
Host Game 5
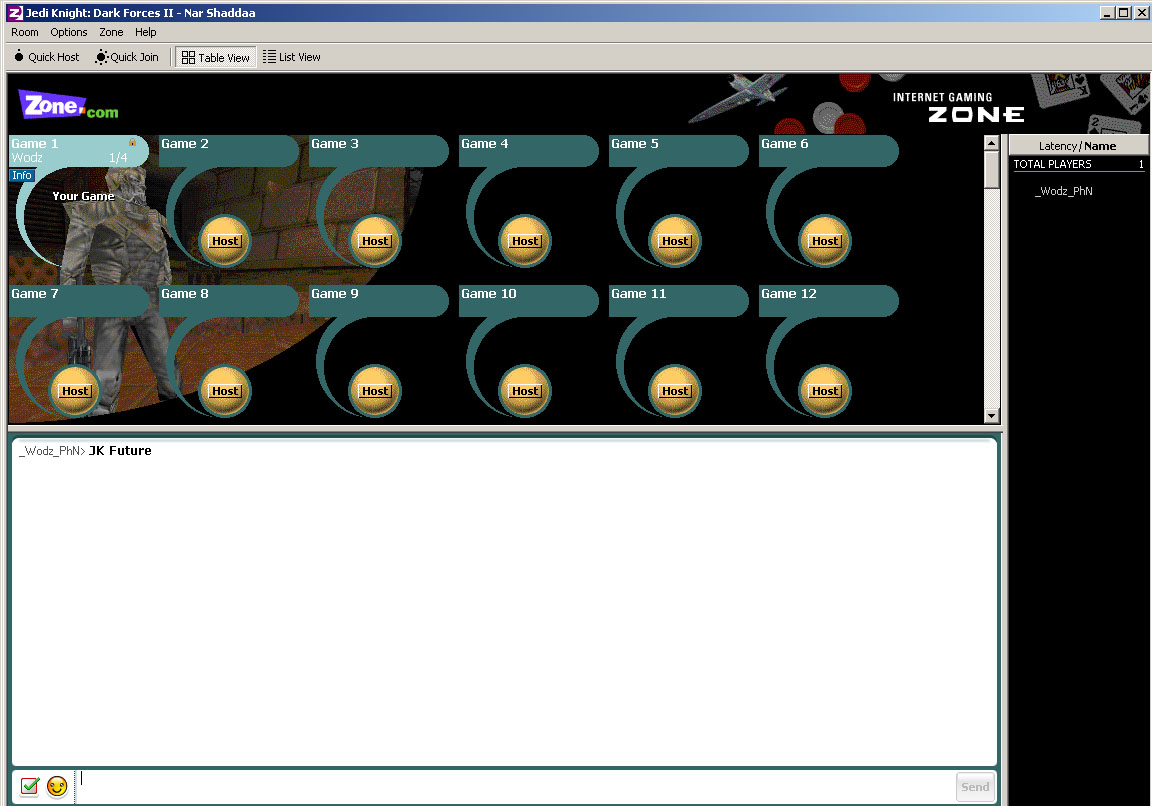(x=674, y=241)
